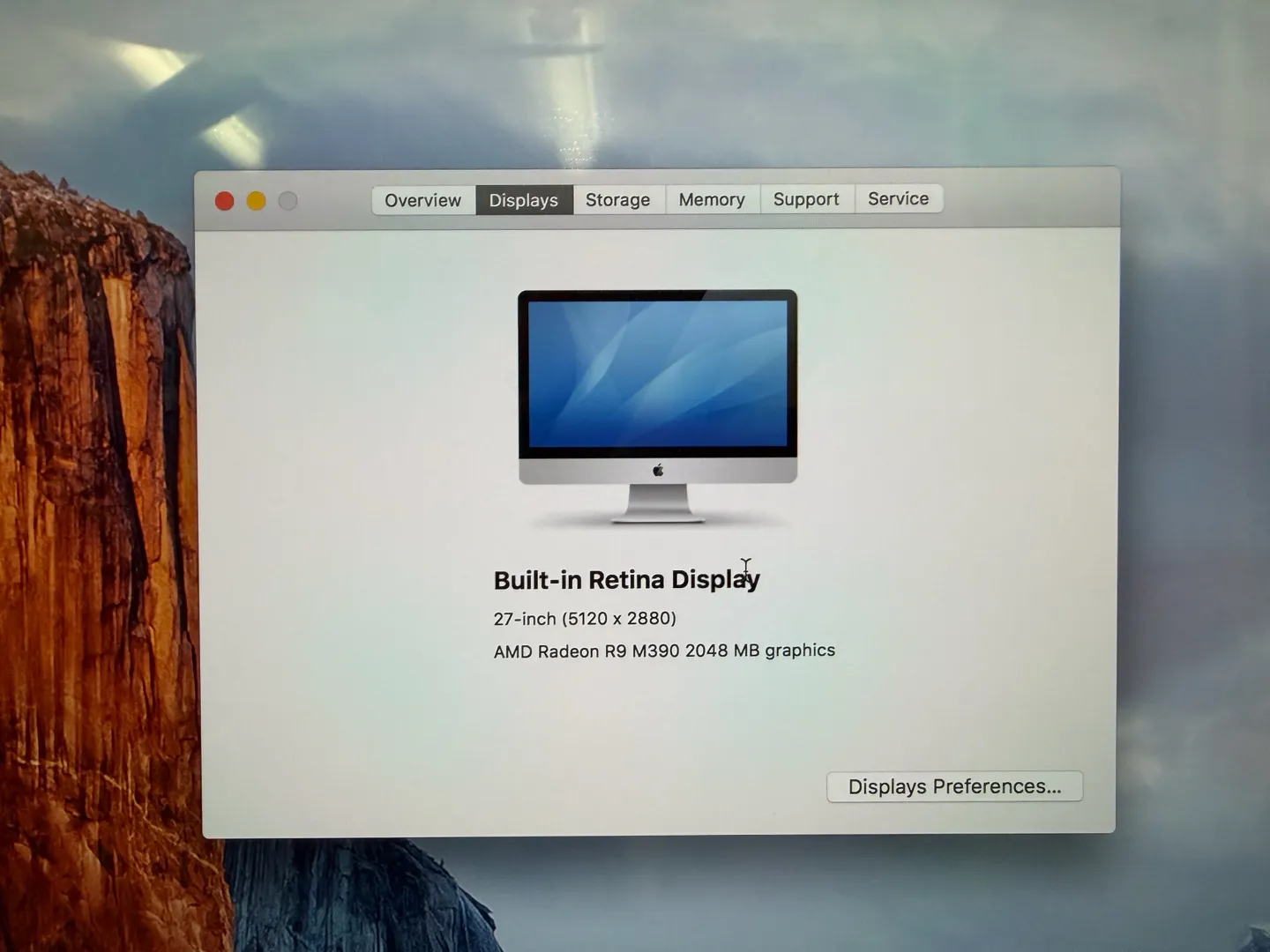Click the Apple logo on iMac illustration
Viewport: 1270px width, 952px height.
point(658,471)
